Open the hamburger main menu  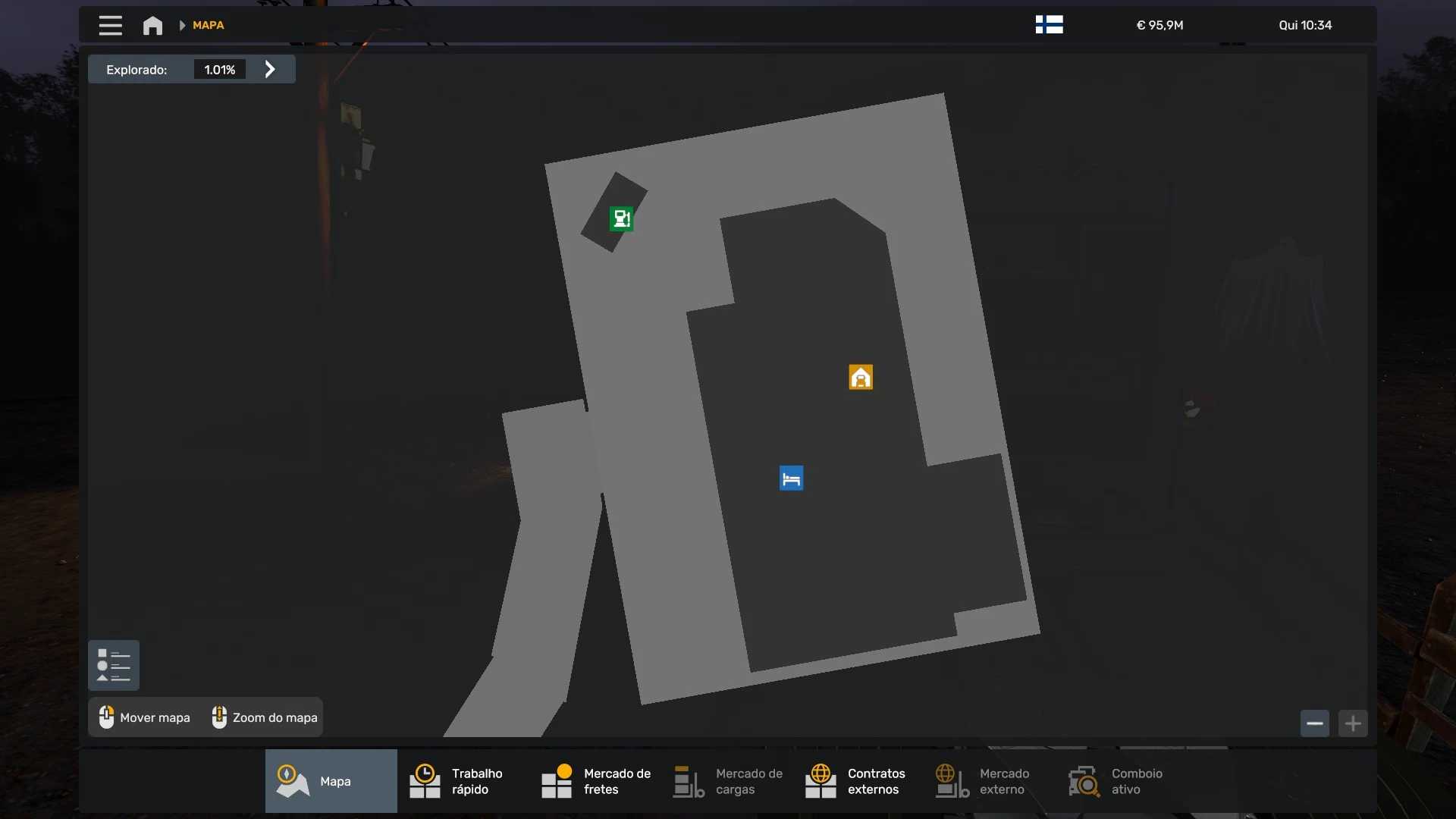click(110, 25)
